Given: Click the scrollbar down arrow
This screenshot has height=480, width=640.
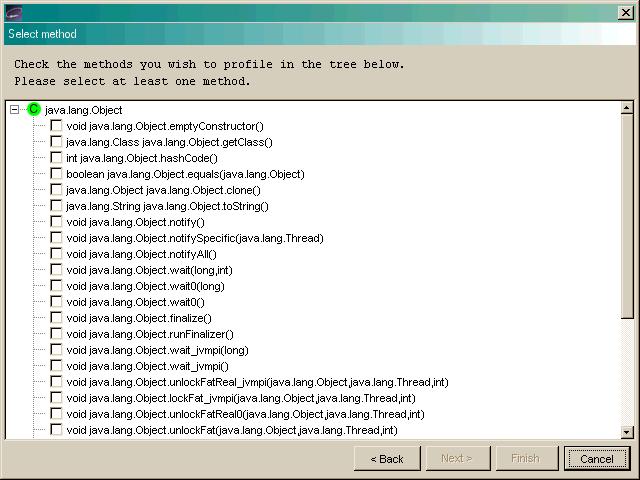Looking at the screenshot, I should click(x=627, y=432).
